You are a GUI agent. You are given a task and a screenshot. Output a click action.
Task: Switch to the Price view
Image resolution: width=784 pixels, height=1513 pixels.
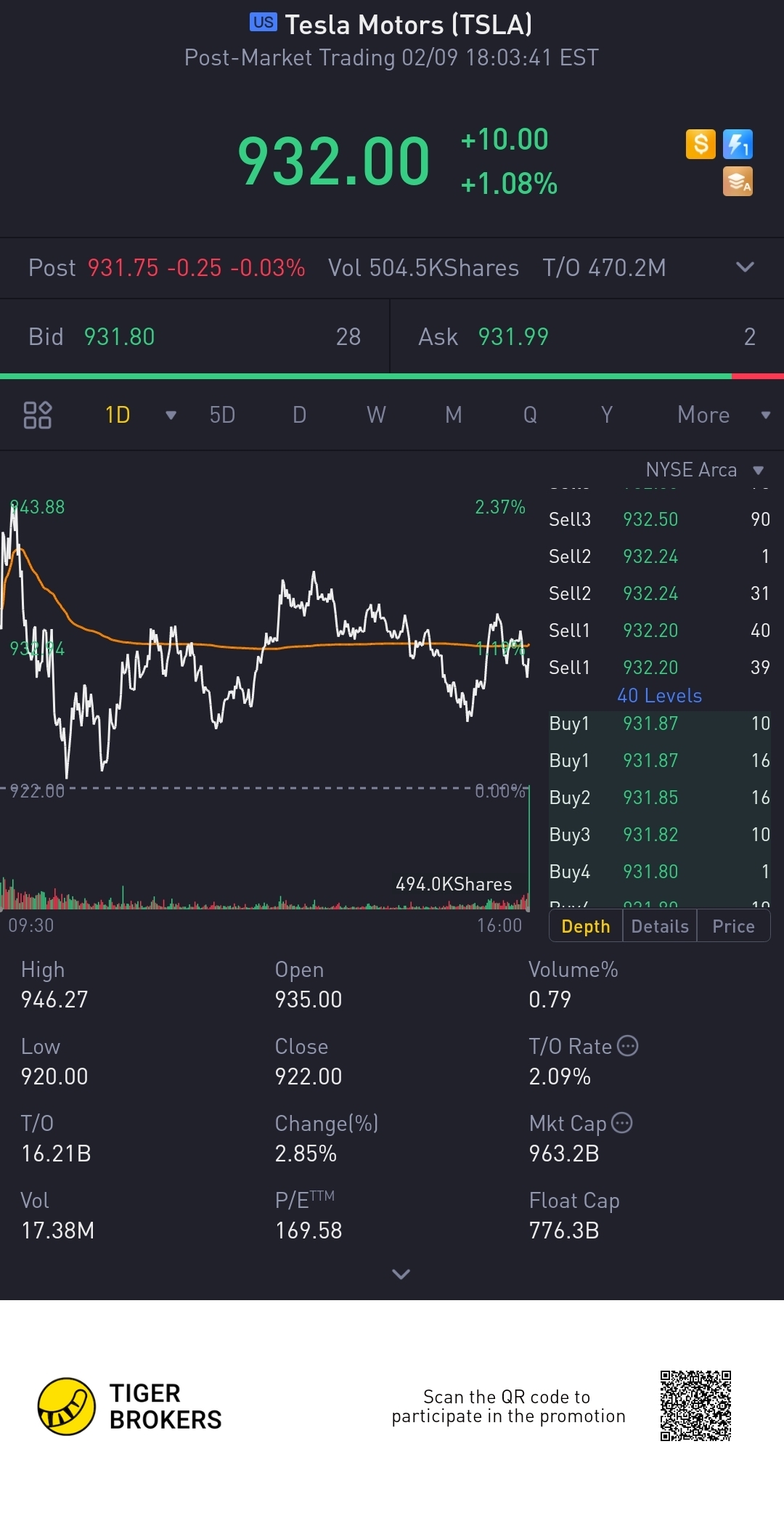(733, 926)
